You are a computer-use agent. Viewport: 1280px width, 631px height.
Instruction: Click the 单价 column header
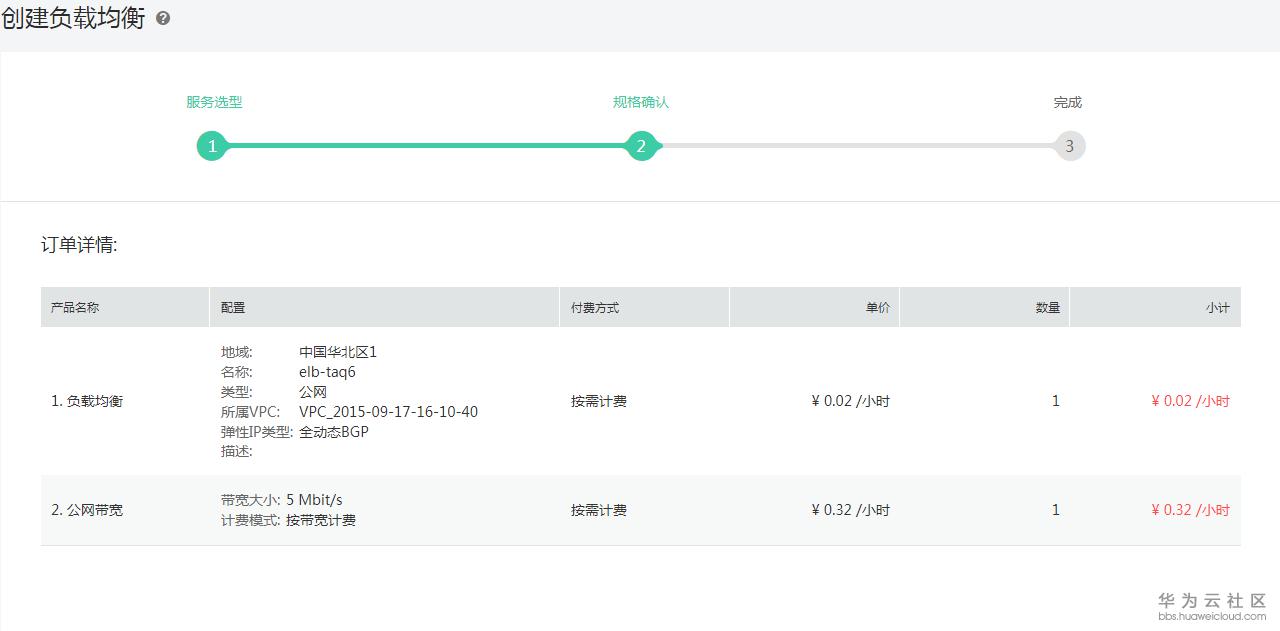[x=877, y=307]
